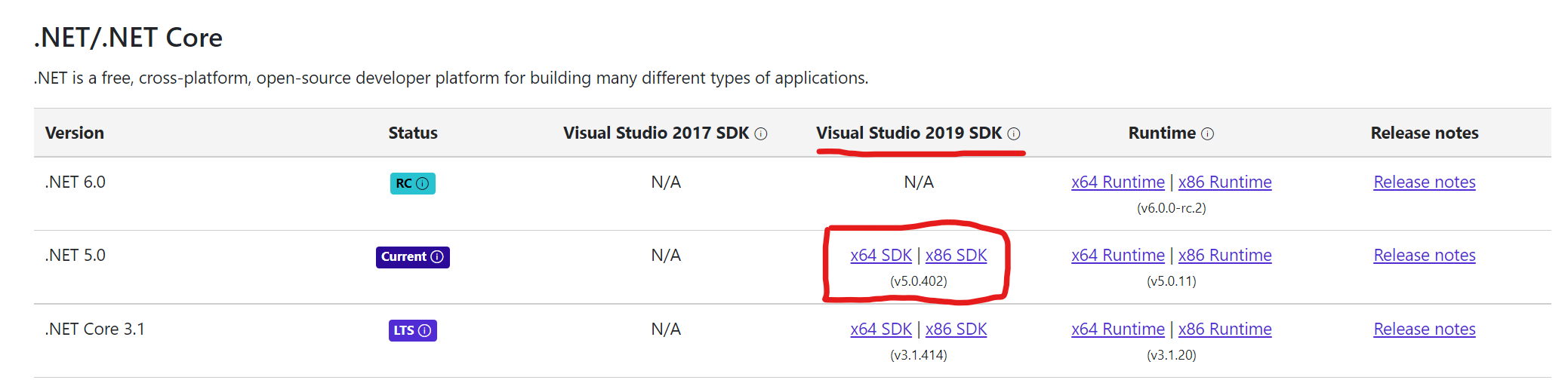Click the (v5.0.11) runtime version text
The height and width of the screenshot is (380, 1568).
(1172, 281)
